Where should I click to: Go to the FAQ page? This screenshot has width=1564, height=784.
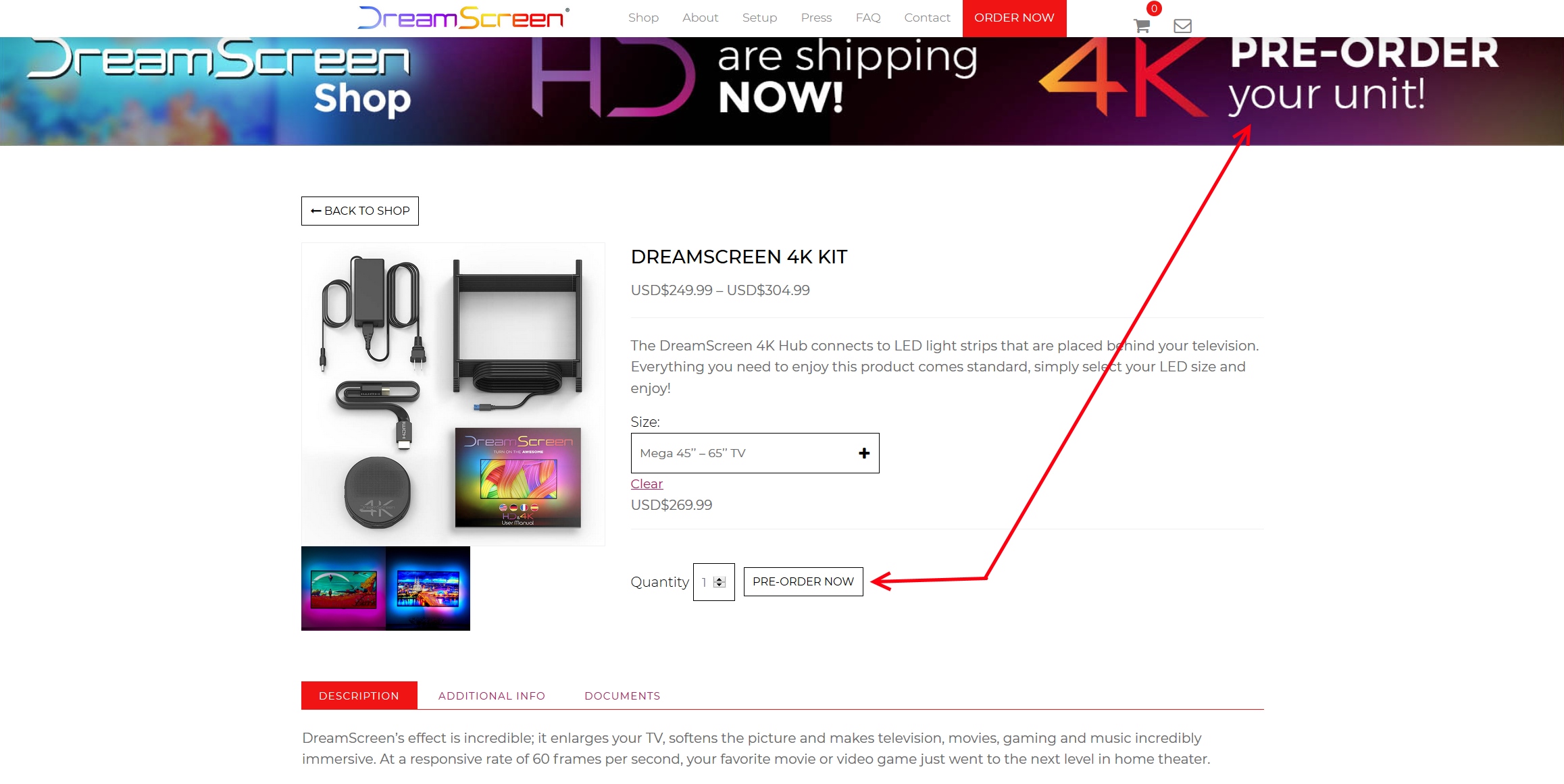(867, 18)
